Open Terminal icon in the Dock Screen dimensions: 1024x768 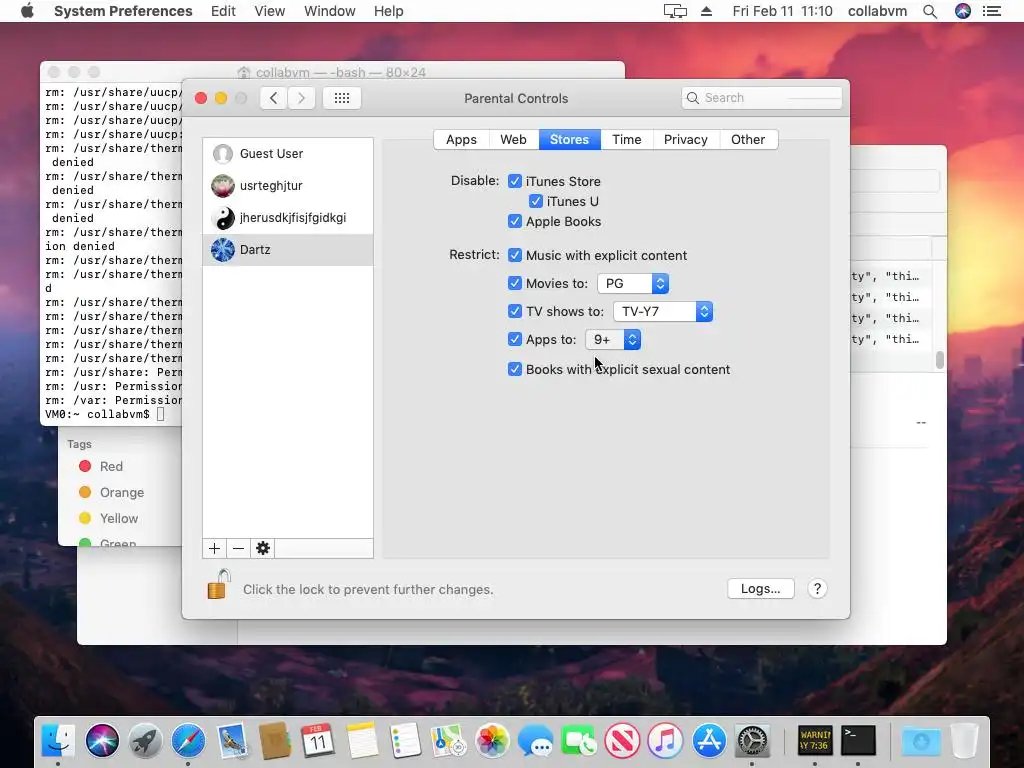[x=857, y=741]
